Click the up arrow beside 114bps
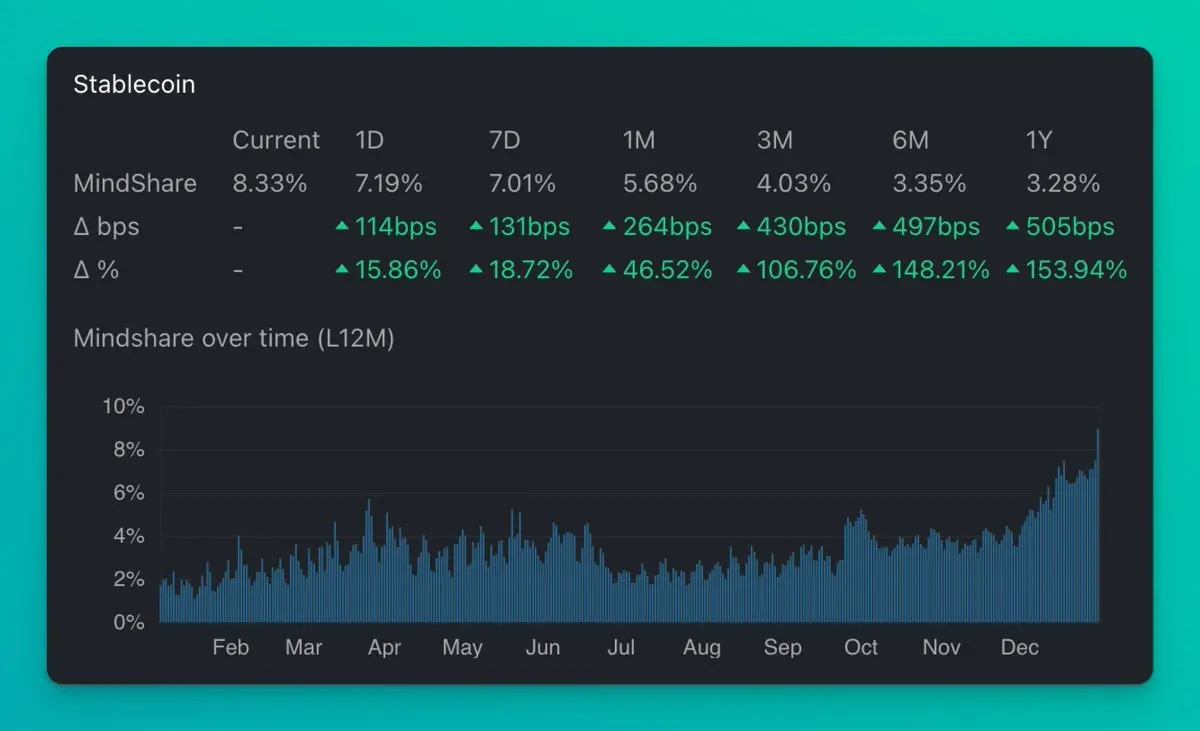This screenshot has height=731, width=1200. tap(342, 226)
